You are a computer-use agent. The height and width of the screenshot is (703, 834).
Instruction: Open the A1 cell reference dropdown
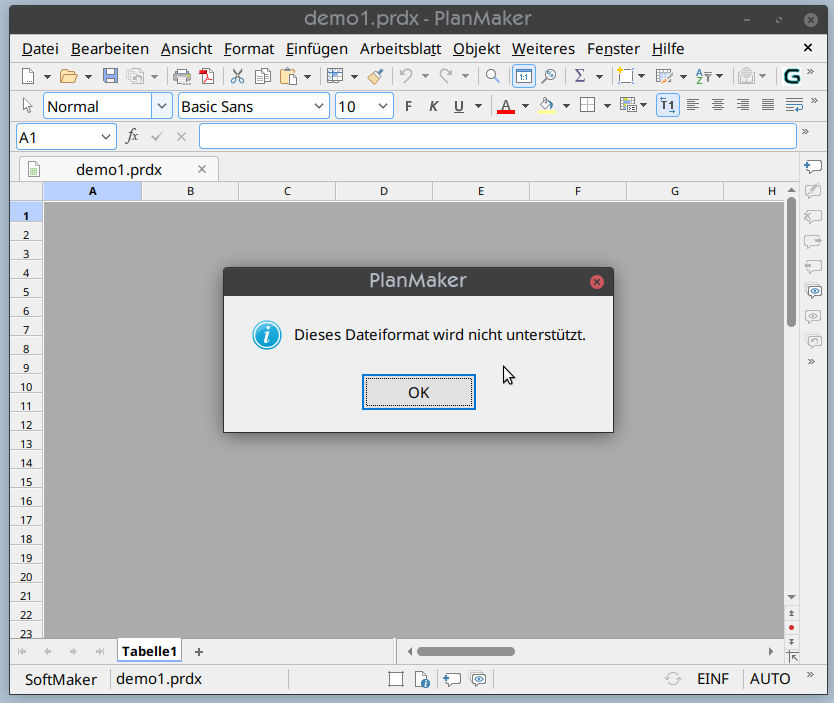tap(105, 137)
